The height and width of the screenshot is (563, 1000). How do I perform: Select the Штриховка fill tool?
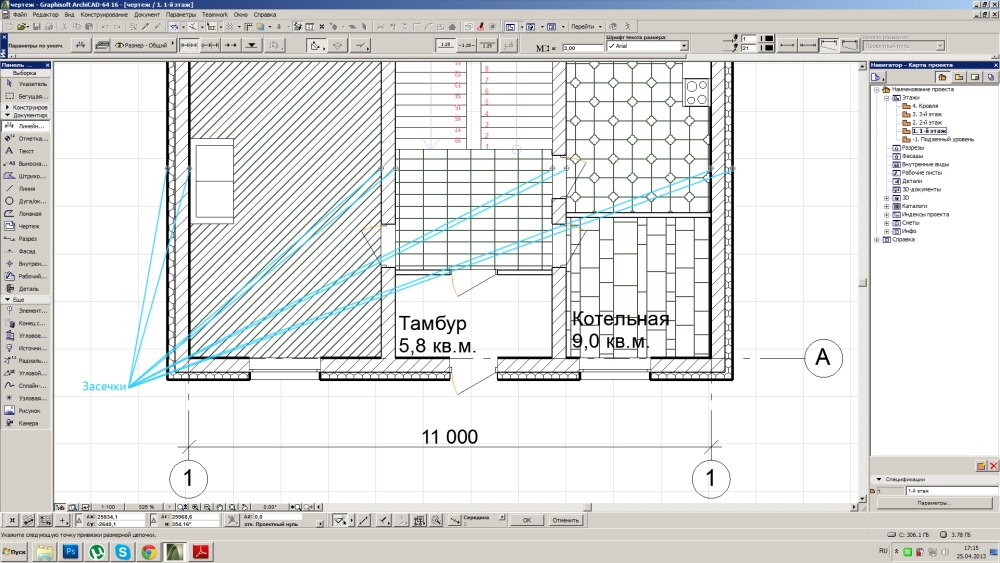click(x=26, y=176)
